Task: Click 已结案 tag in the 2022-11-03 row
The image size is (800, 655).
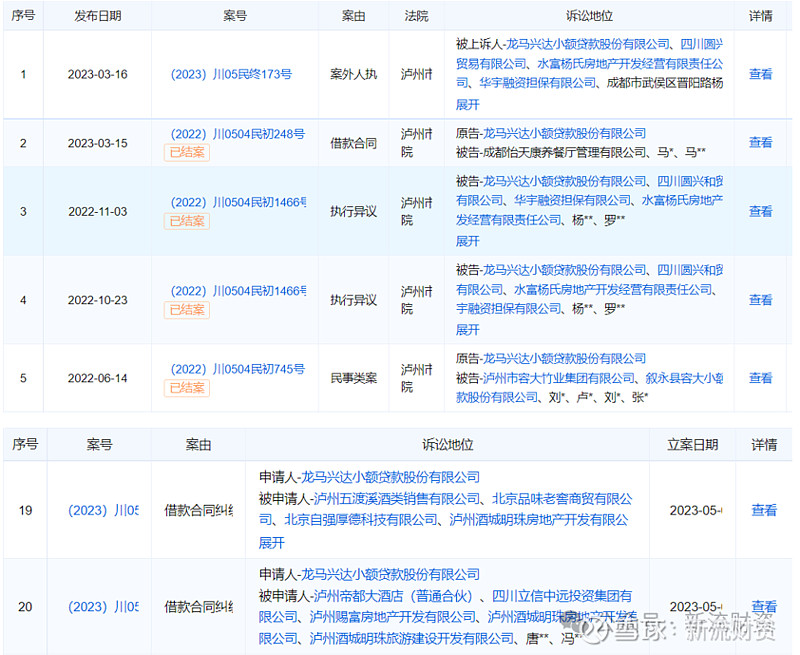Action: tap(187, 221)
